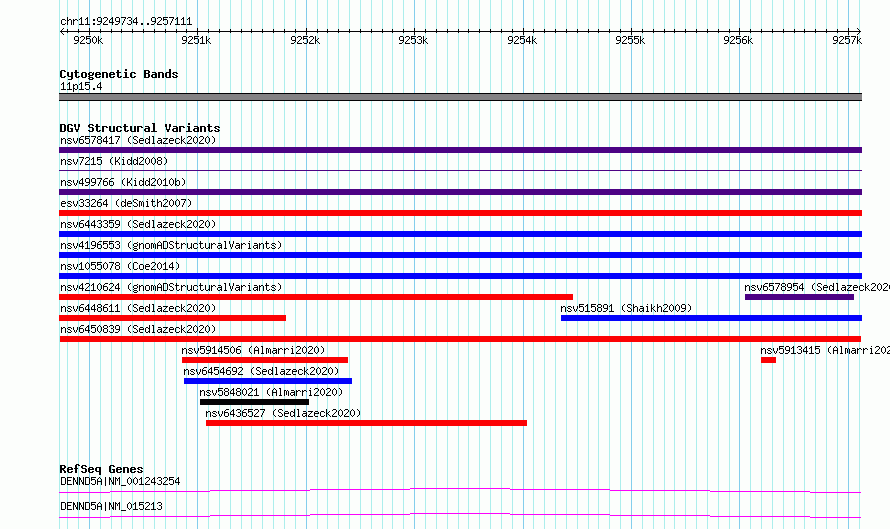Select the blue nsv515891 variant bar

pos(711,318)
